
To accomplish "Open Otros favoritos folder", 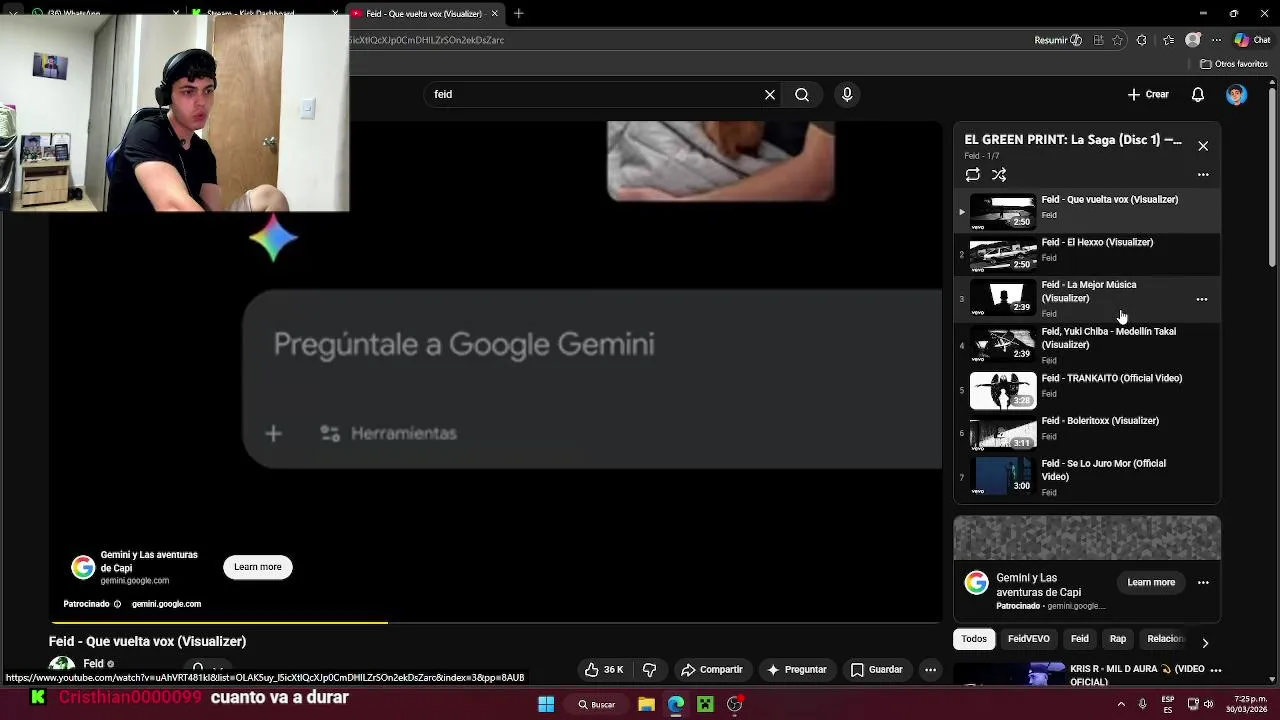I will 1234,64.
